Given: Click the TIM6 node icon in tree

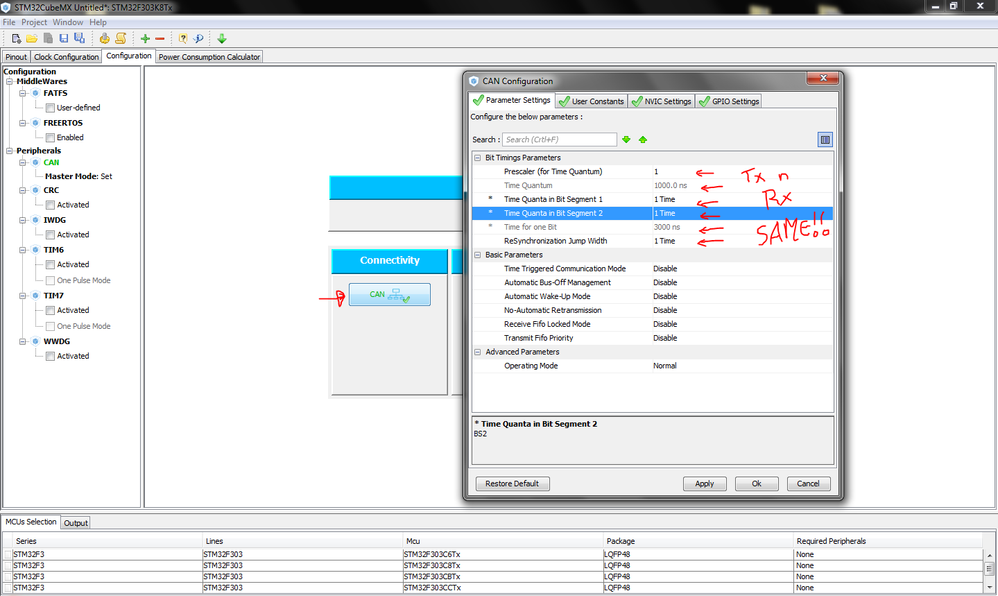Looking at the screenshot, I should coord(36,250).
